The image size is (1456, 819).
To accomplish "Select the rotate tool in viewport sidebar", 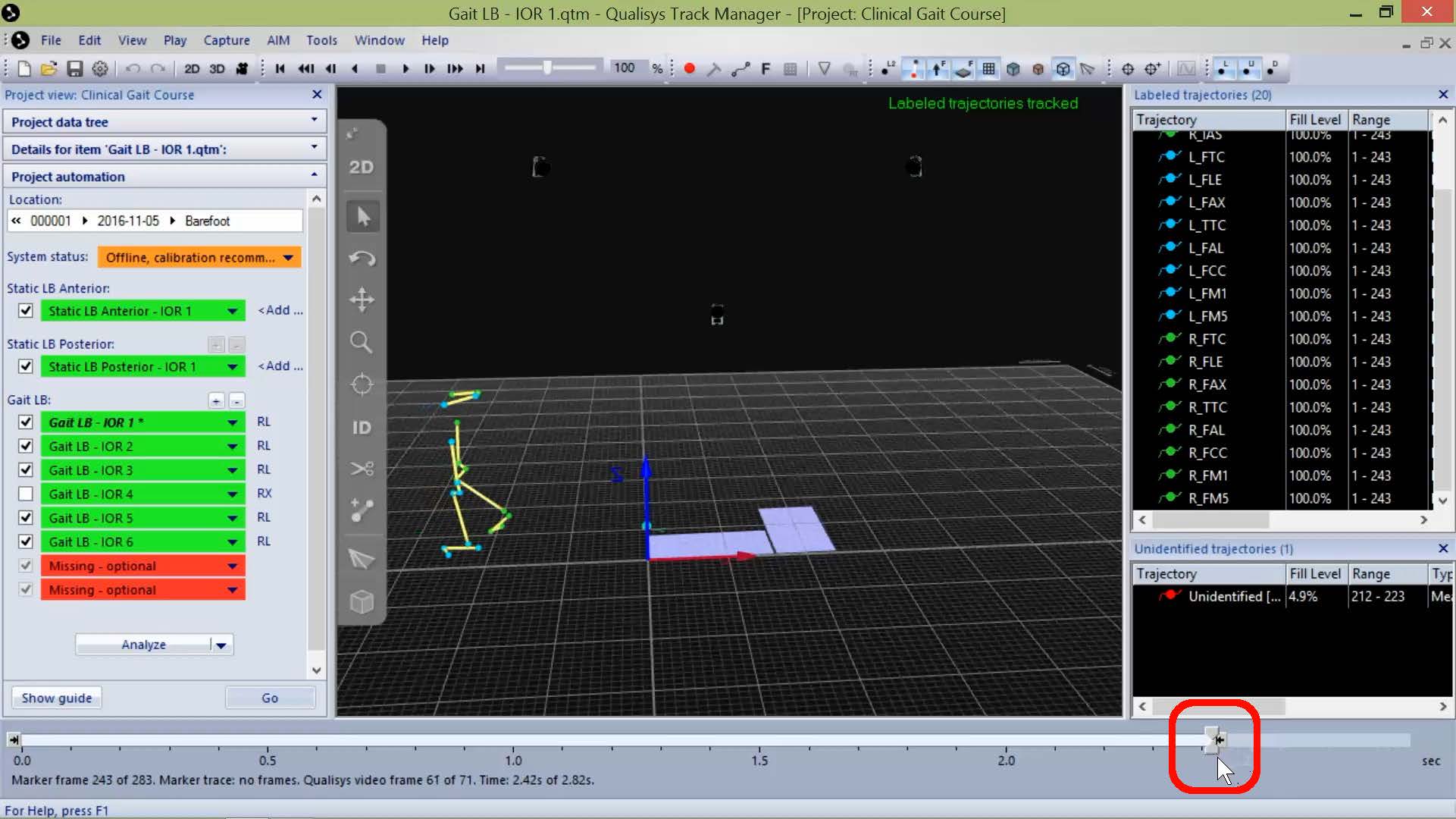I will pos(362,259).
